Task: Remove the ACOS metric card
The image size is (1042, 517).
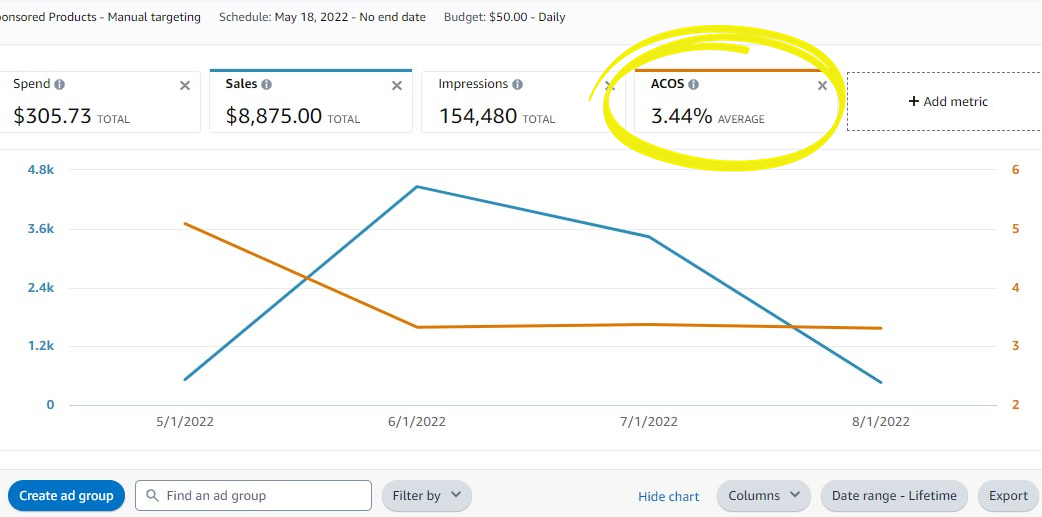Action: (x=822, y=86)
